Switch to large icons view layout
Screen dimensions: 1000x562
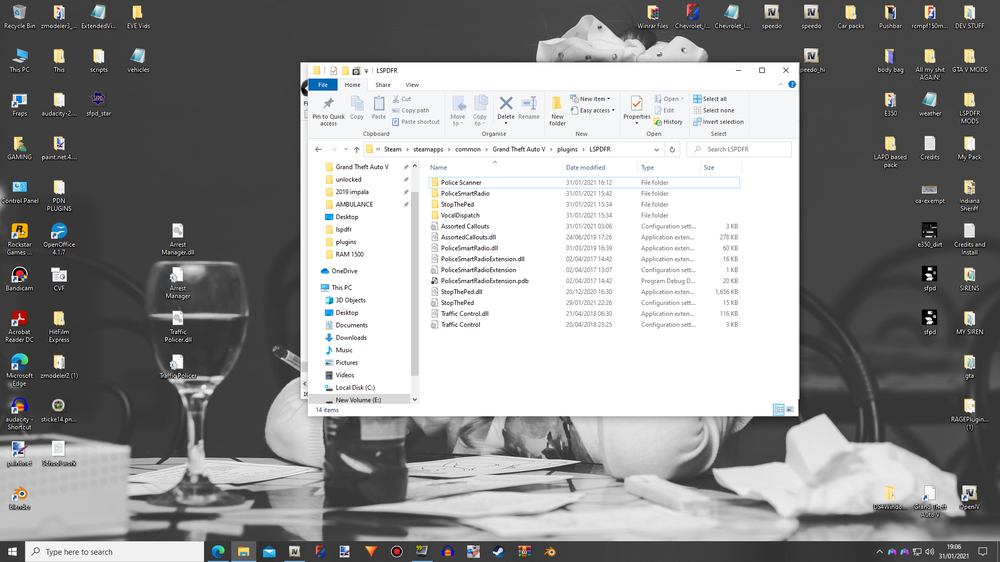pos(791,409)
